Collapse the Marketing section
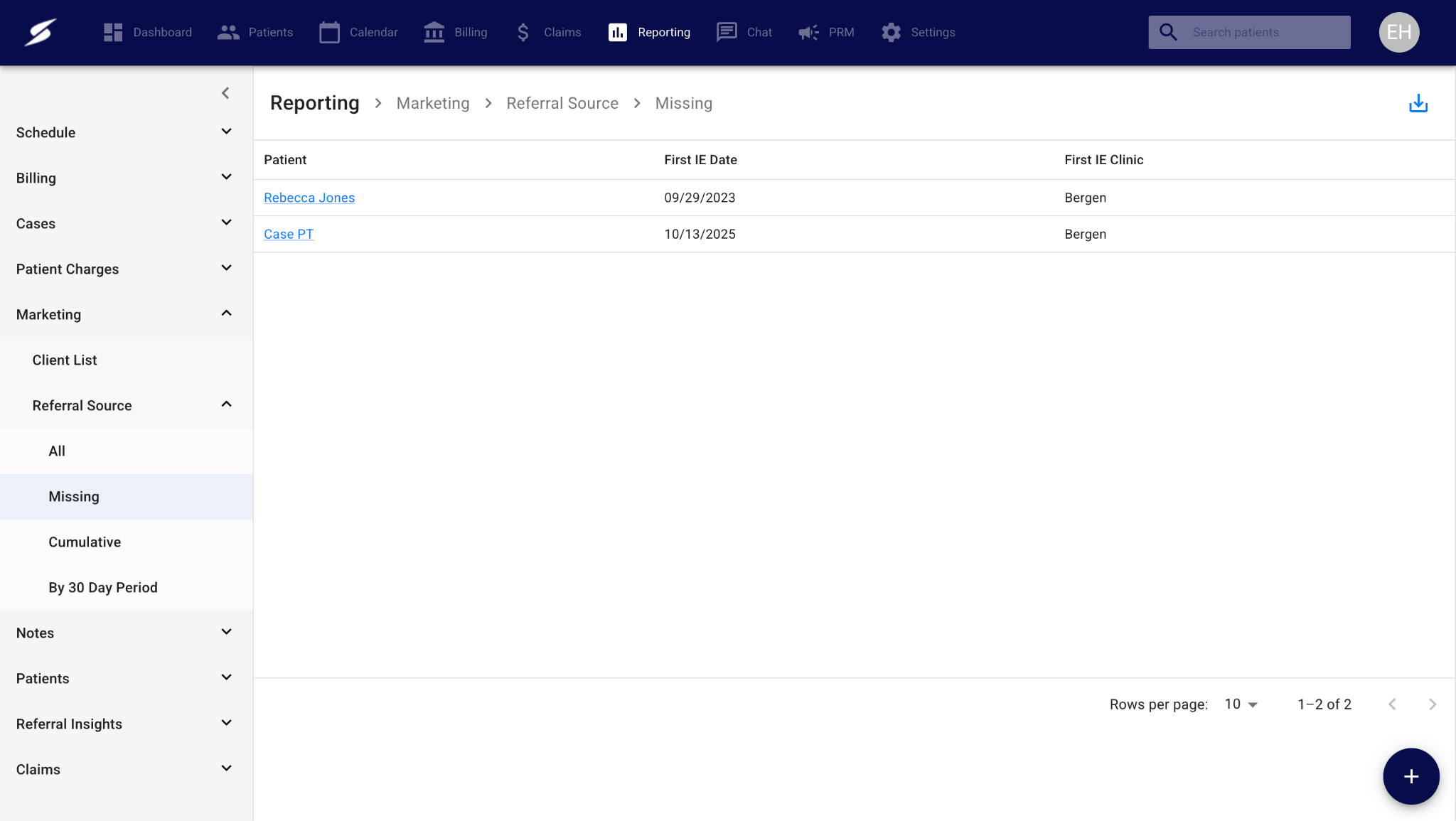This screenshot has width=1456, height=821. (226, 314)
